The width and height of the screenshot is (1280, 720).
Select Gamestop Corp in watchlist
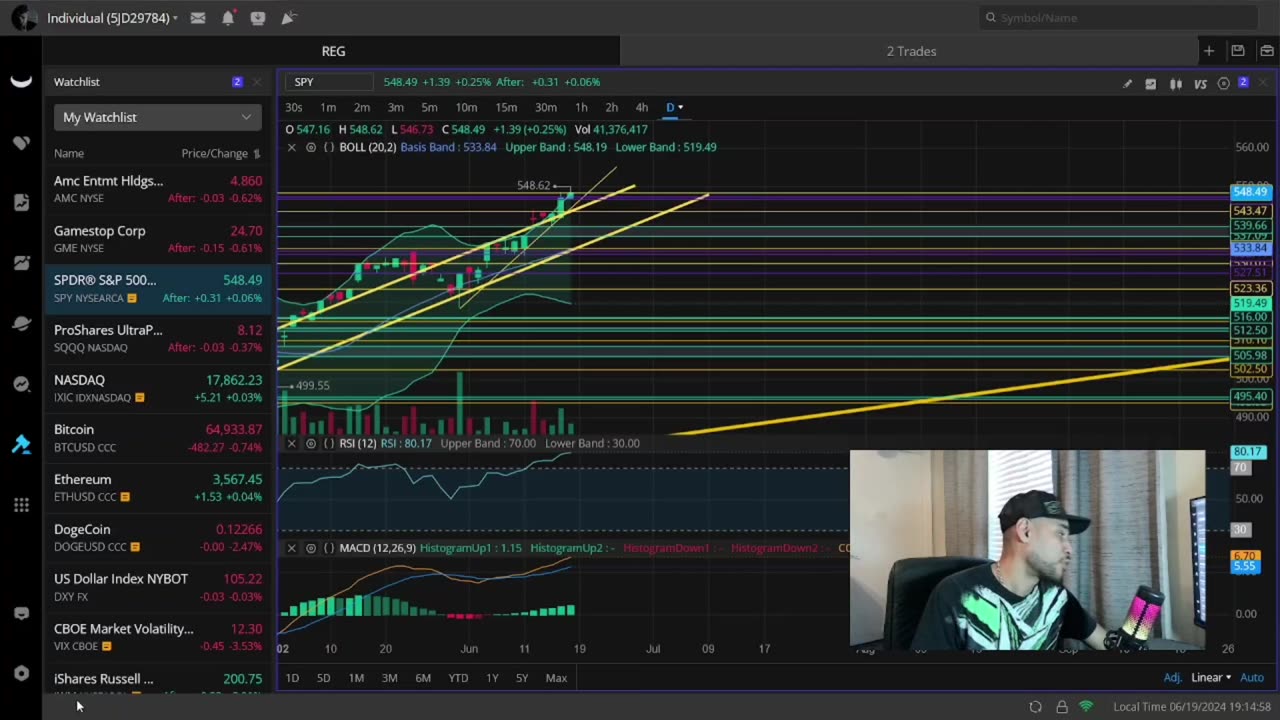click(158, 239)
